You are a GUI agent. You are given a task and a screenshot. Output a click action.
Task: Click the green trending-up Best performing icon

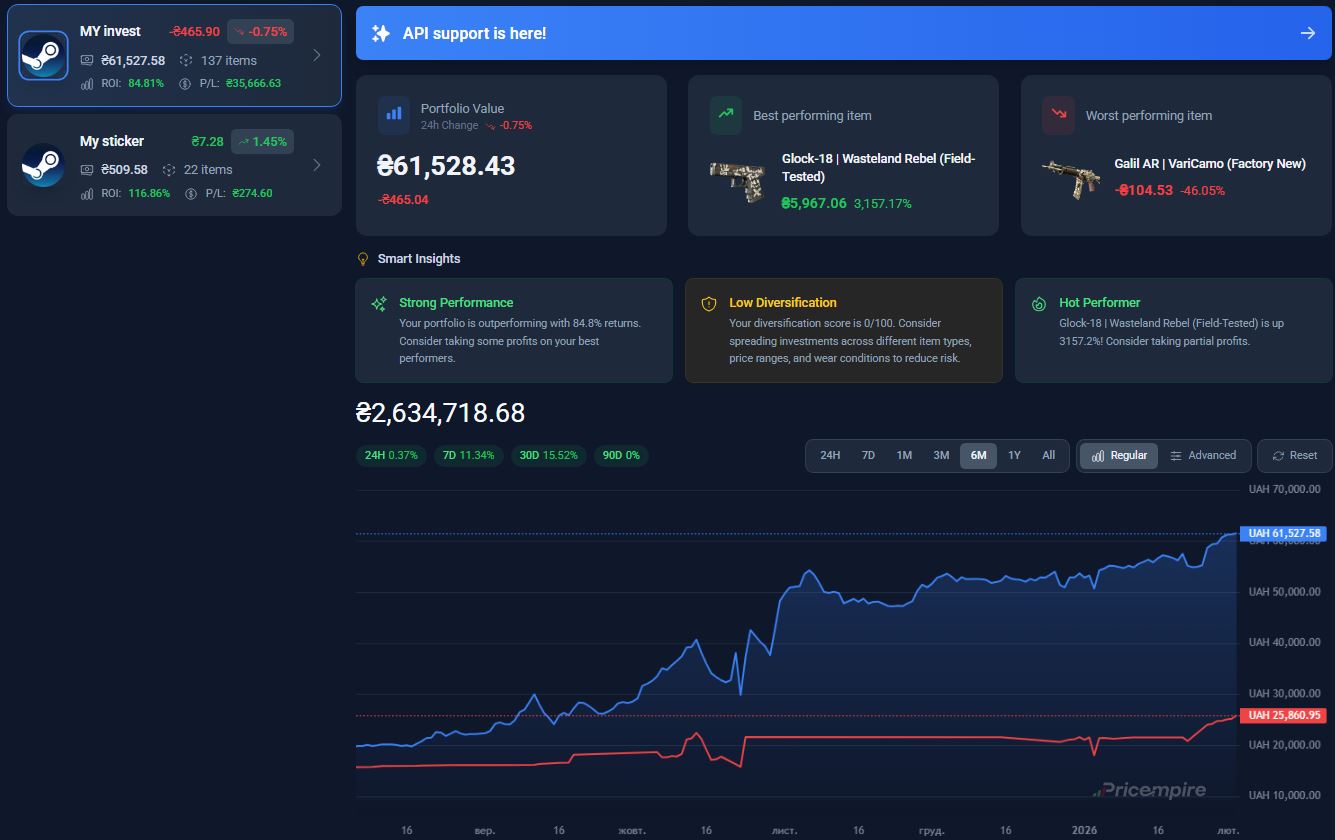click(x=726, y=115)
